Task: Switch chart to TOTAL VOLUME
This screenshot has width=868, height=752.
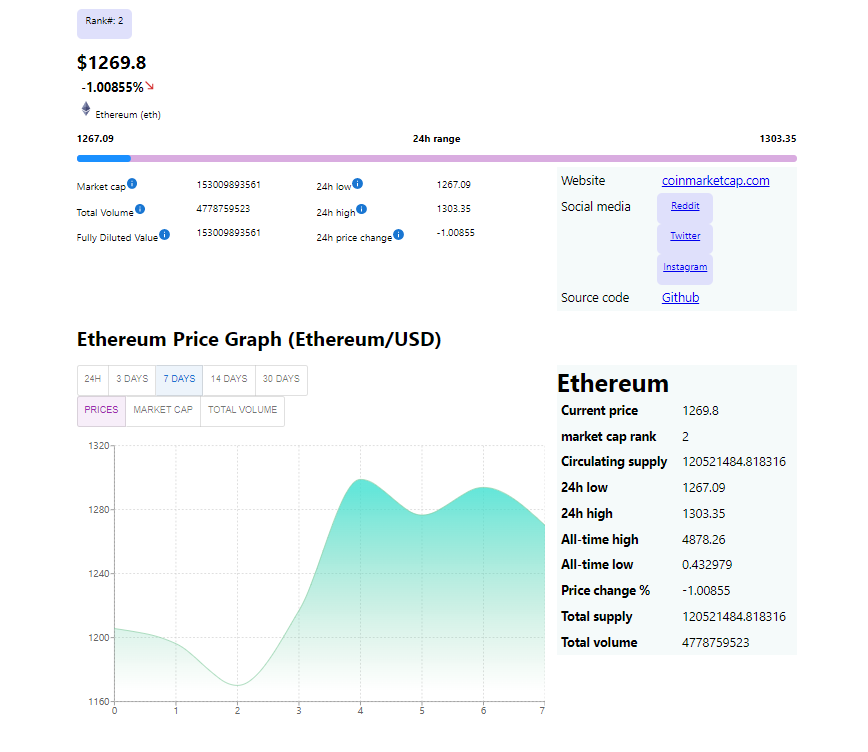Action: (x=242, y=410)
